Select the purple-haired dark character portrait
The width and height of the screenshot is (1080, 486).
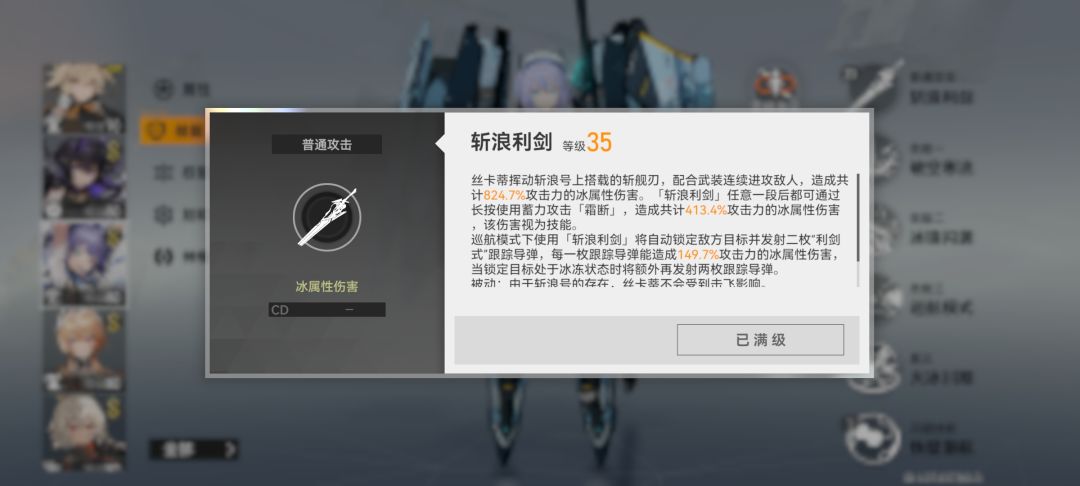click(x=83, y=176)
